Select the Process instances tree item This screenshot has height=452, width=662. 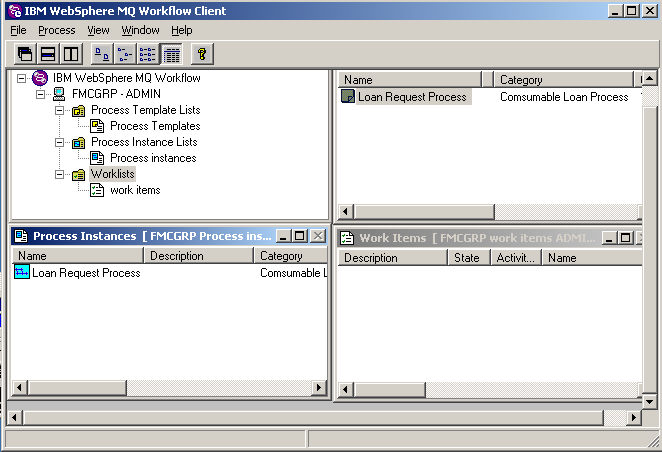(x=153, y=158)
